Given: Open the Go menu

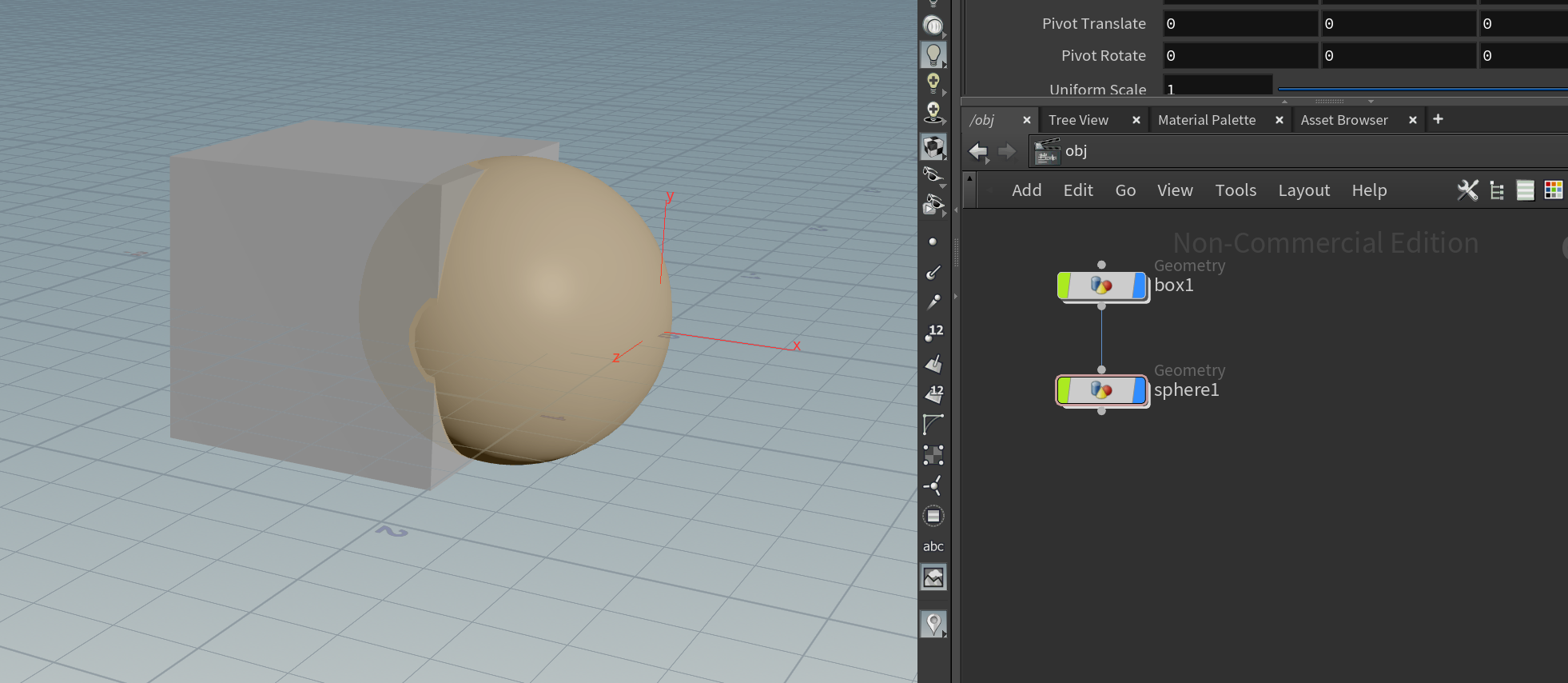Looking at the screenshot, I should pyautogui.click(x=1125, y=190).
